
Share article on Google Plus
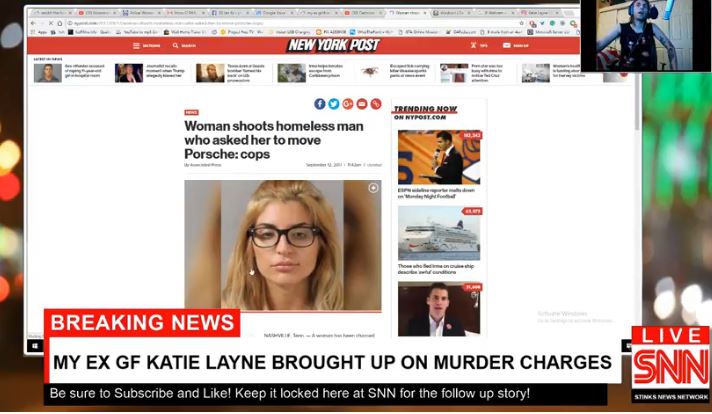tap(348, 104)
